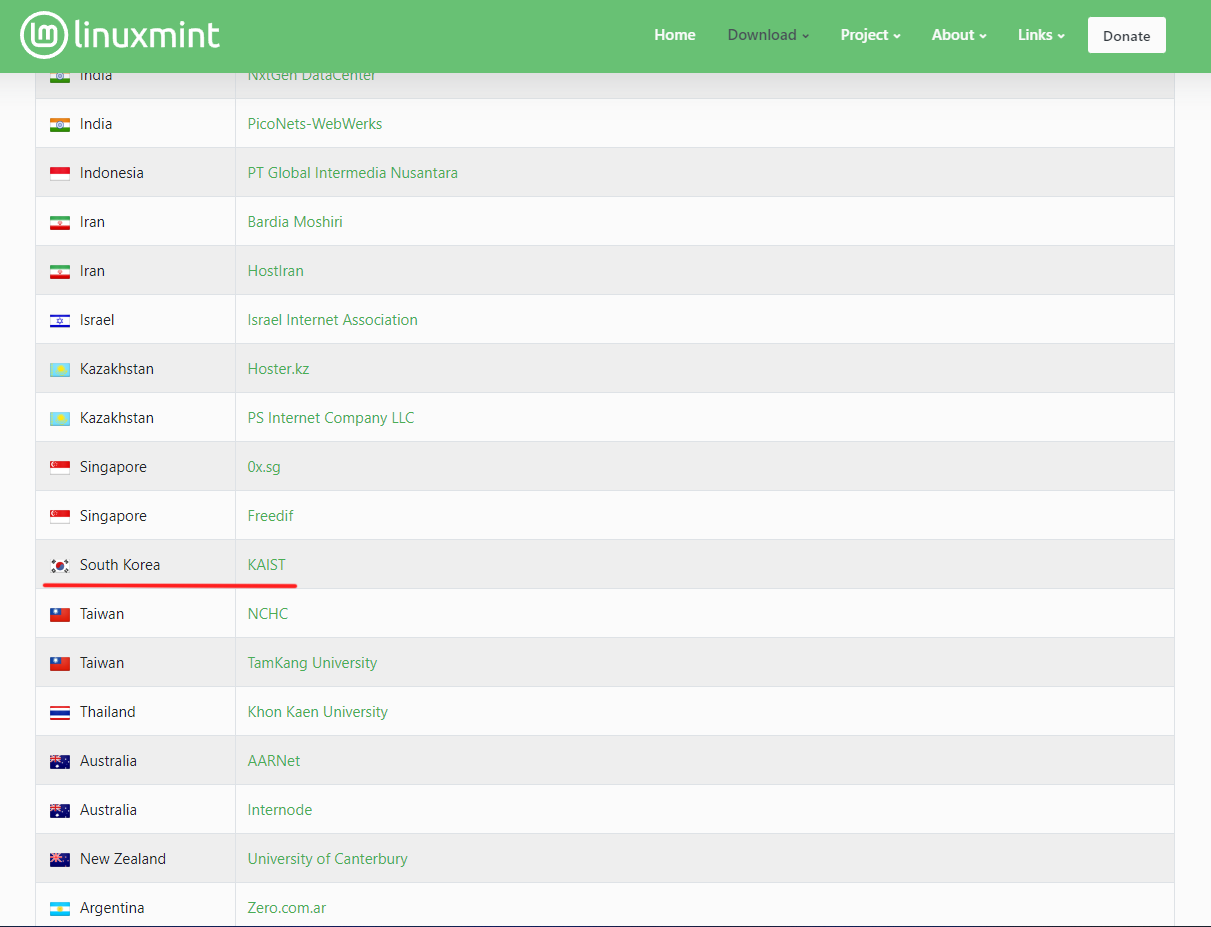Open the About dropdown
The image size is (1211, 927).
coord(959,35)
